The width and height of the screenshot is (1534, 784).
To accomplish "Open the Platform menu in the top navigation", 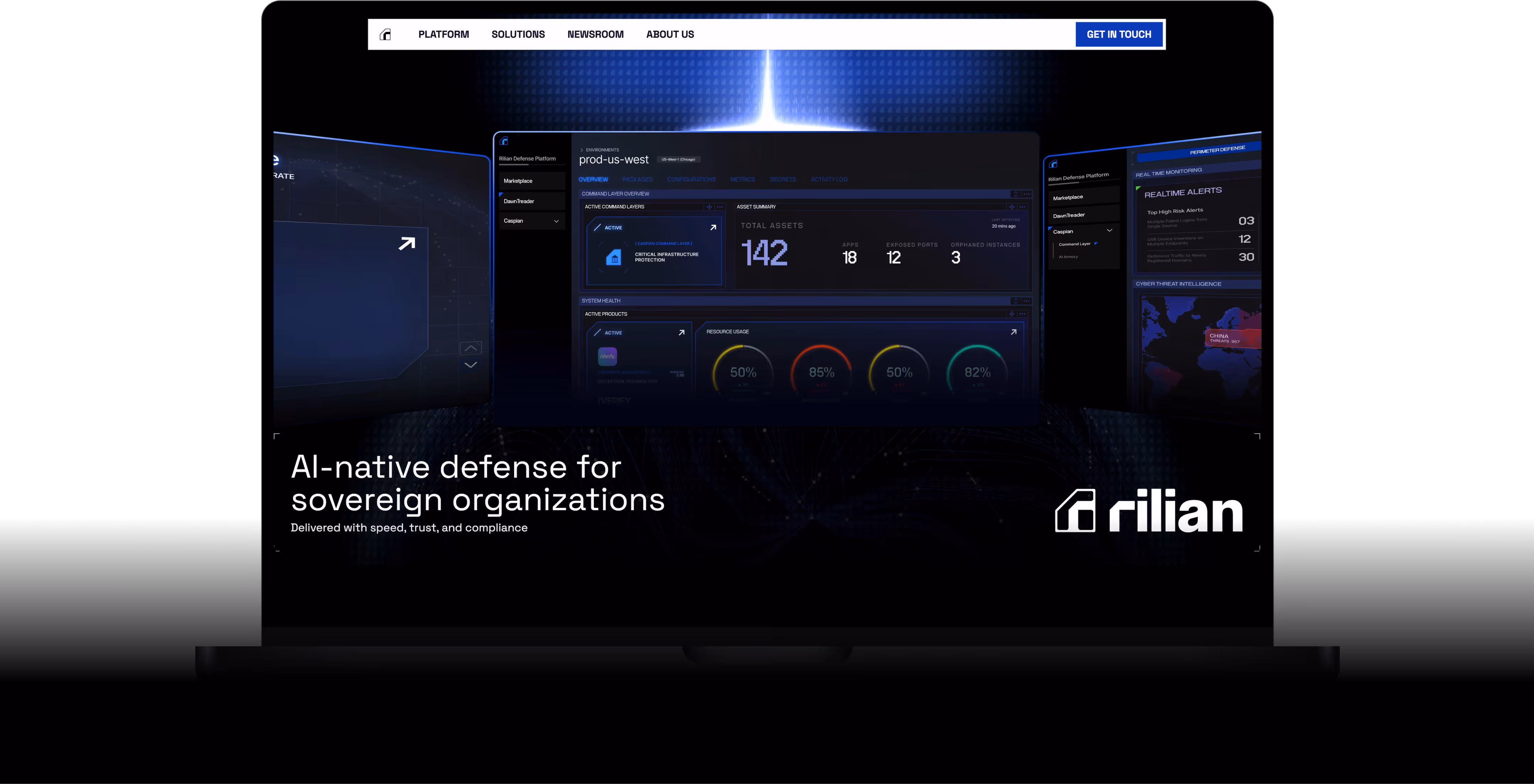I will pyautogui.click(x=444, y=34).
